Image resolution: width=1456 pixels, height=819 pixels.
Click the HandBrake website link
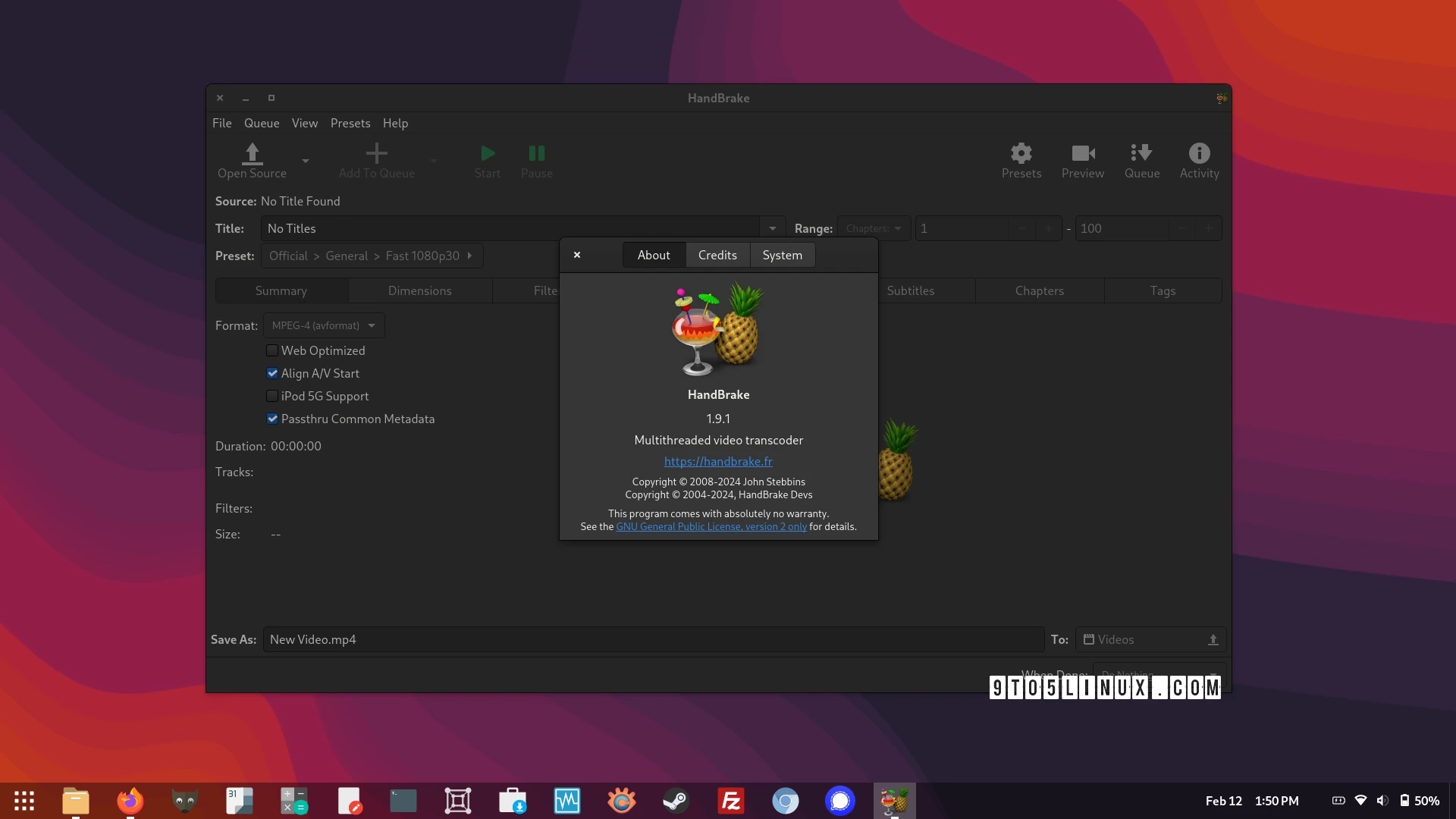click(x=718, y=461)
